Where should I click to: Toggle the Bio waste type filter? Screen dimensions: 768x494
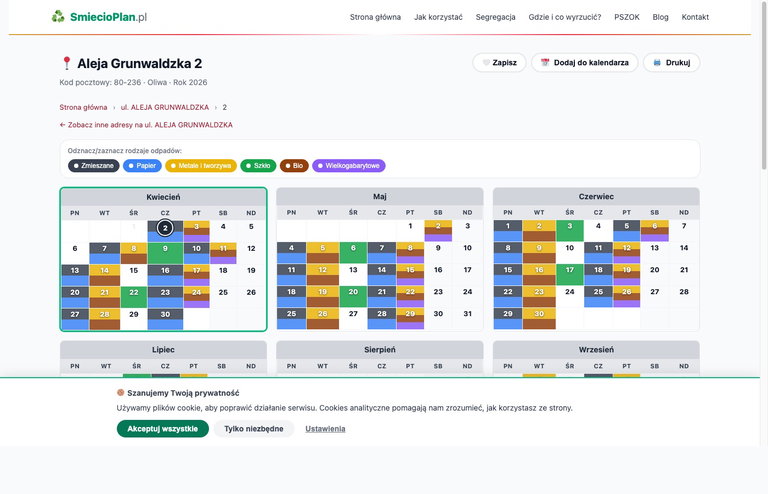[294, 166]
